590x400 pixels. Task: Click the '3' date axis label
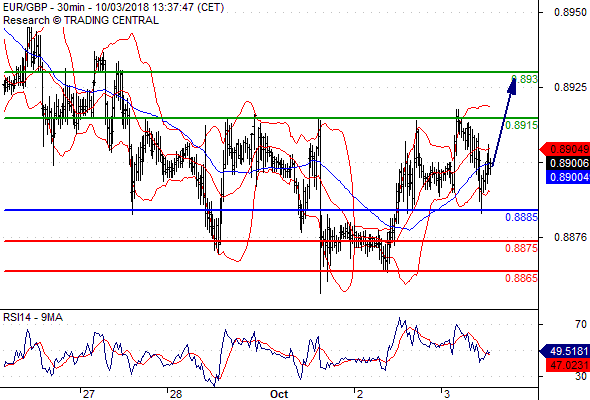point(446,394)
